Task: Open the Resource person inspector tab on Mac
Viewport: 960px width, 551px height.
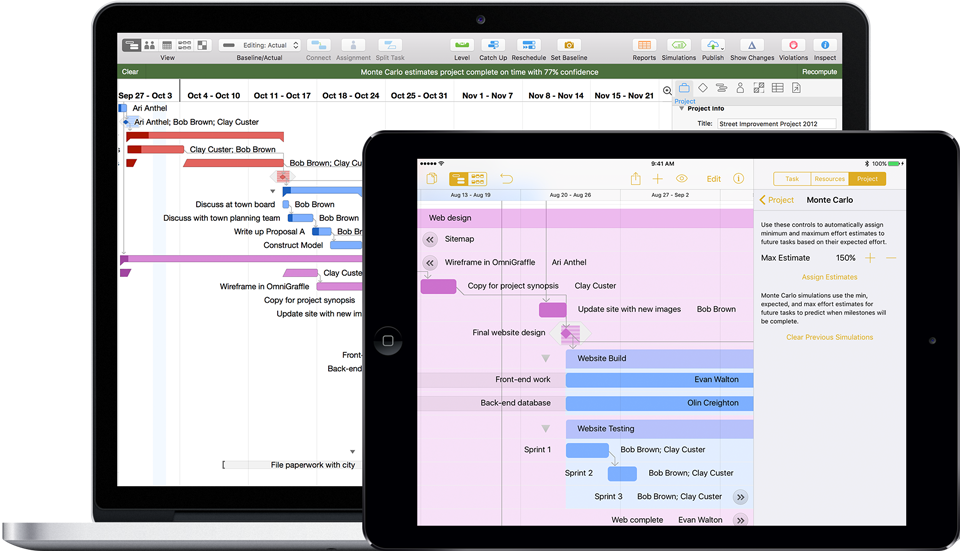Action: point(740,88)
